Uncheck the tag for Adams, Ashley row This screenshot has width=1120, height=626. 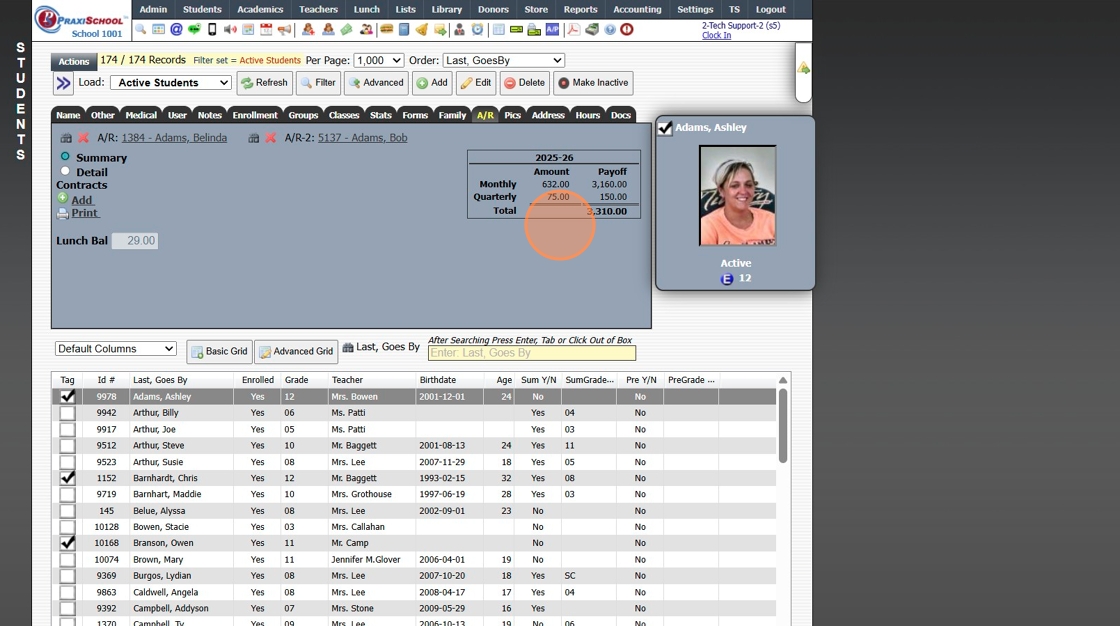tap(67, 397)
